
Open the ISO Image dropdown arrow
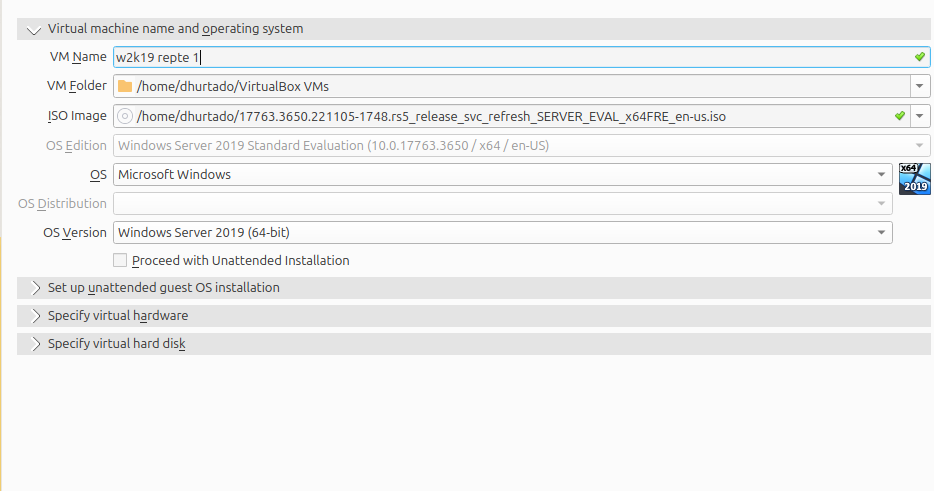[x=920, y=117]
